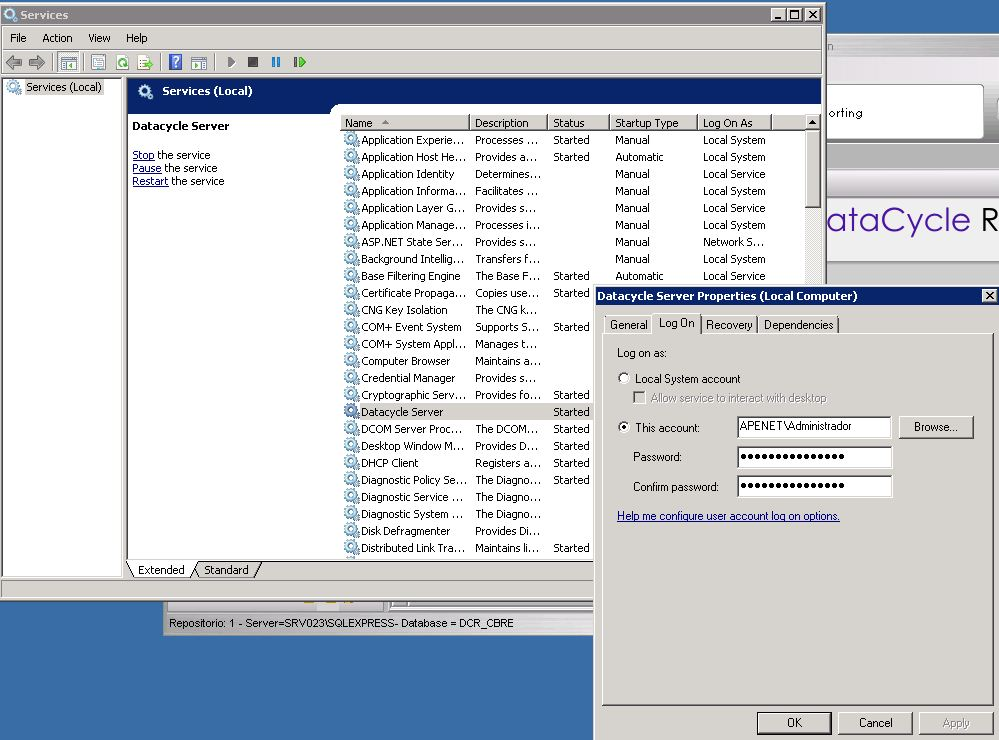Click gear icon of Disk Defragmenter row

pyautogui.click(x=351, y=530)
